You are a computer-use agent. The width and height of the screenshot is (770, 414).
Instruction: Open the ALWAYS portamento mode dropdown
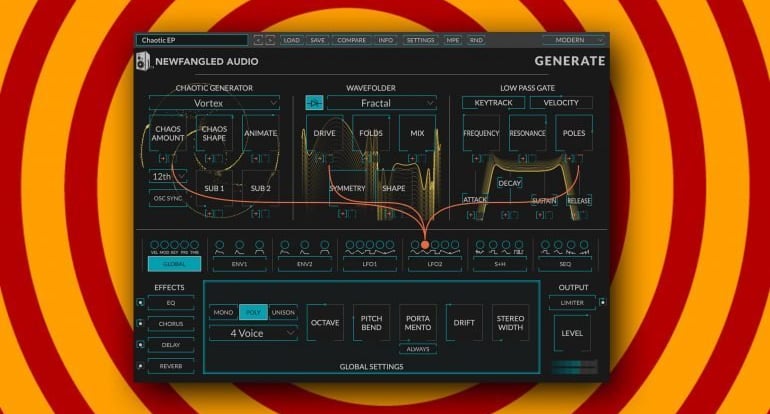coord(418,349)
